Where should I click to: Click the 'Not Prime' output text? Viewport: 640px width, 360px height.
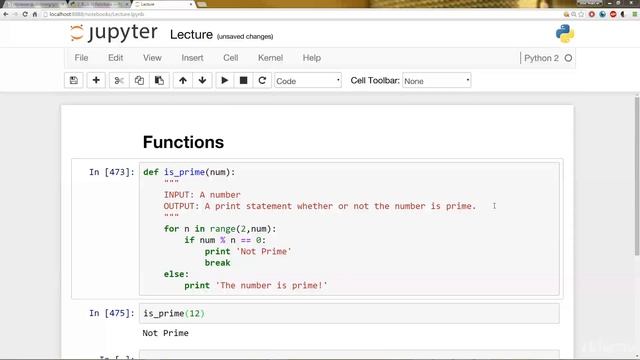(165, 333)
